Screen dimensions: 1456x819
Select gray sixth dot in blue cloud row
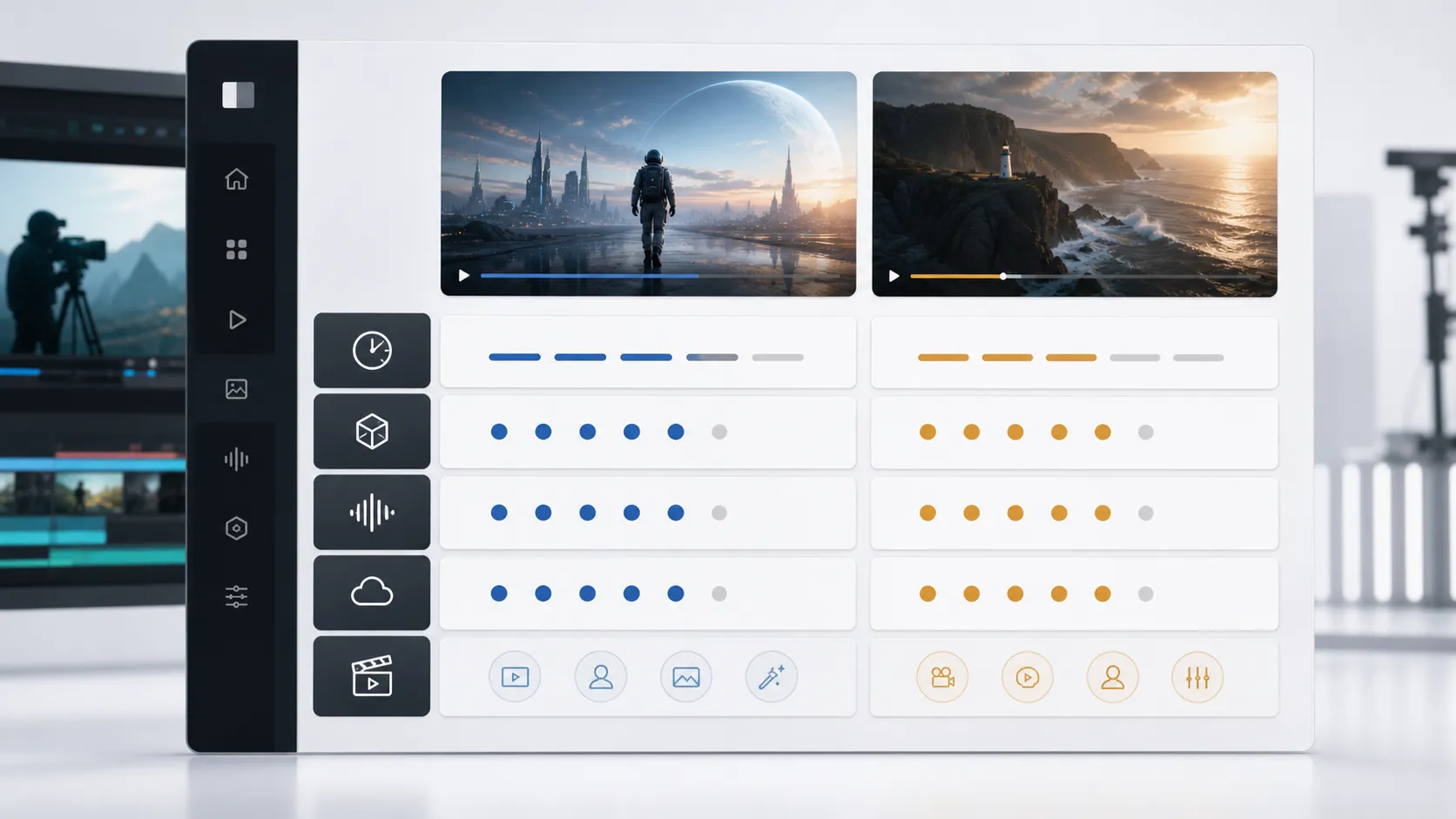[719, 594]
